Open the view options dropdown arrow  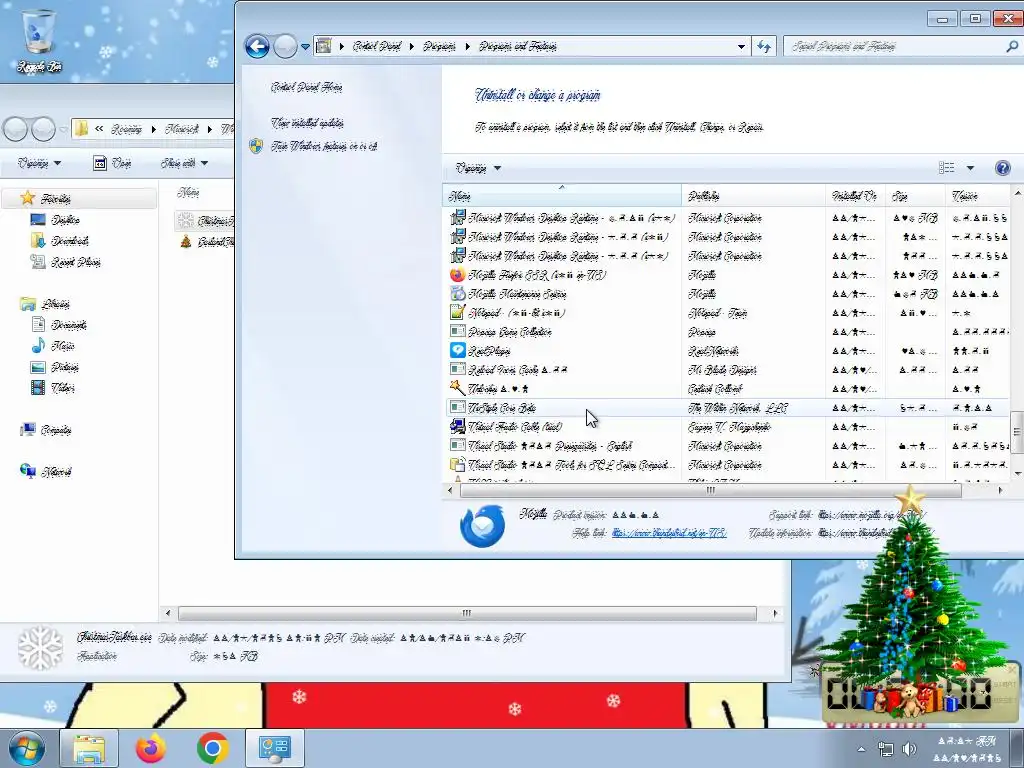coord(970,168)
